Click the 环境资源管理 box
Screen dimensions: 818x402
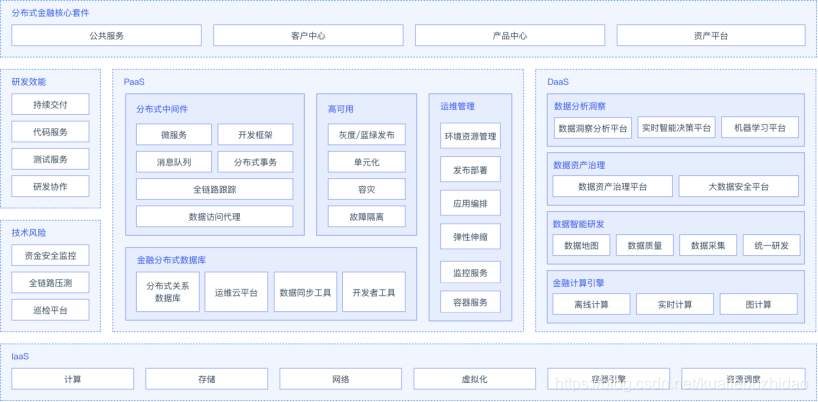pos(471,136)
